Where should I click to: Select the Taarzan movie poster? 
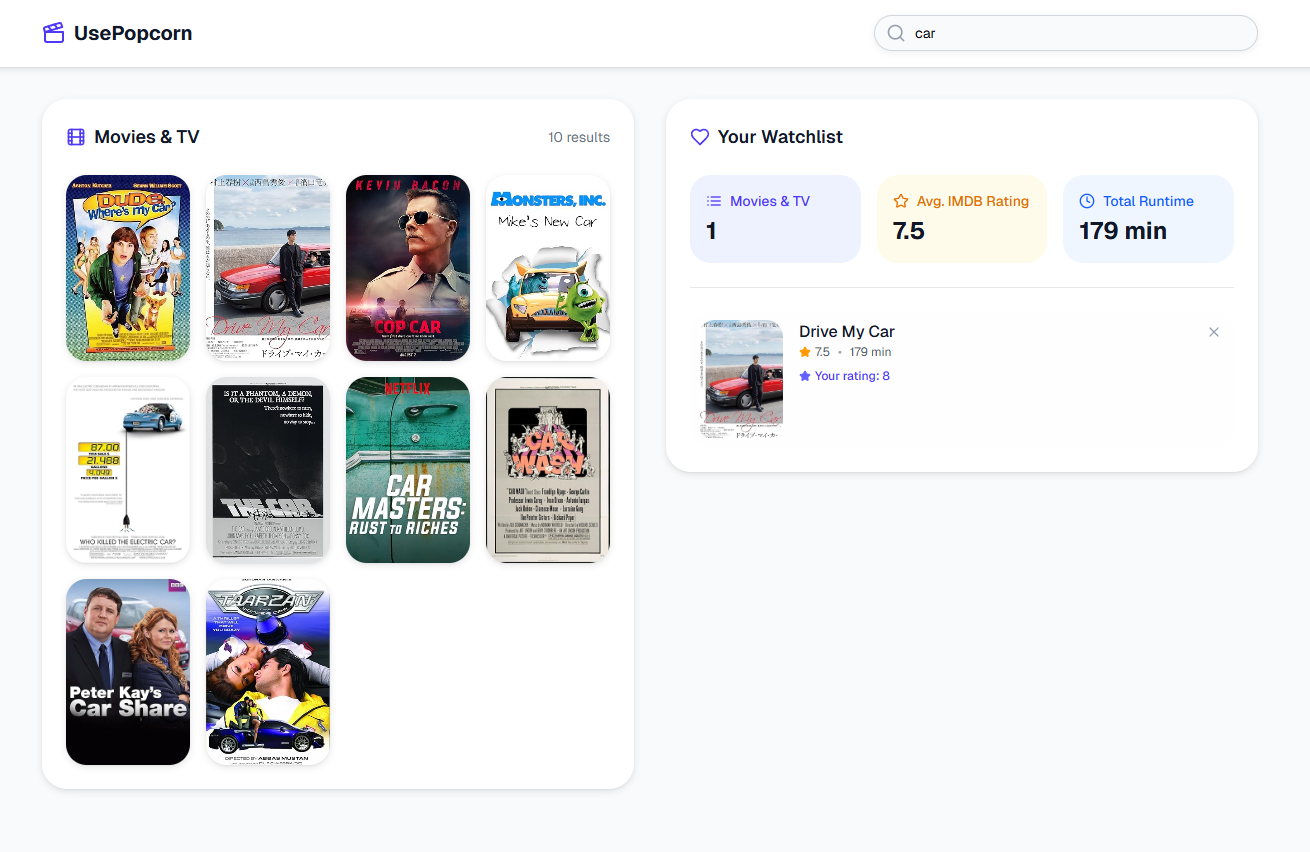(x=268, y=672)
